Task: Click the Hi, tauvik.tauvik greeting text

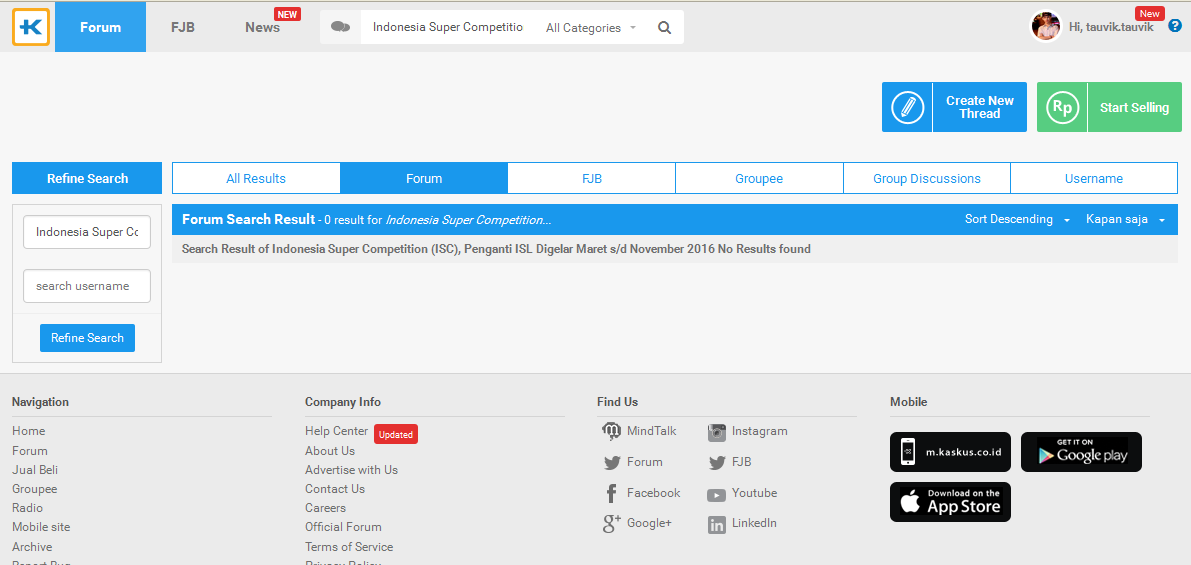Action: tap(1110, 27)
